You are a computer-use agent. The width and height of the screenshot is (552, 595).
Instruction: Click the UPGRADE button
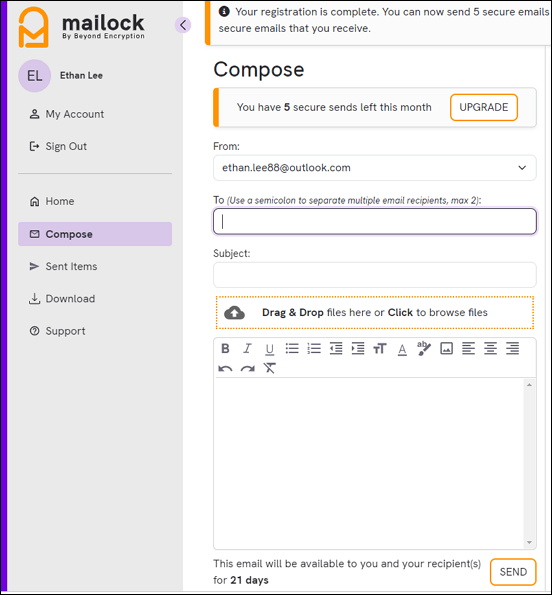point(484,107)
